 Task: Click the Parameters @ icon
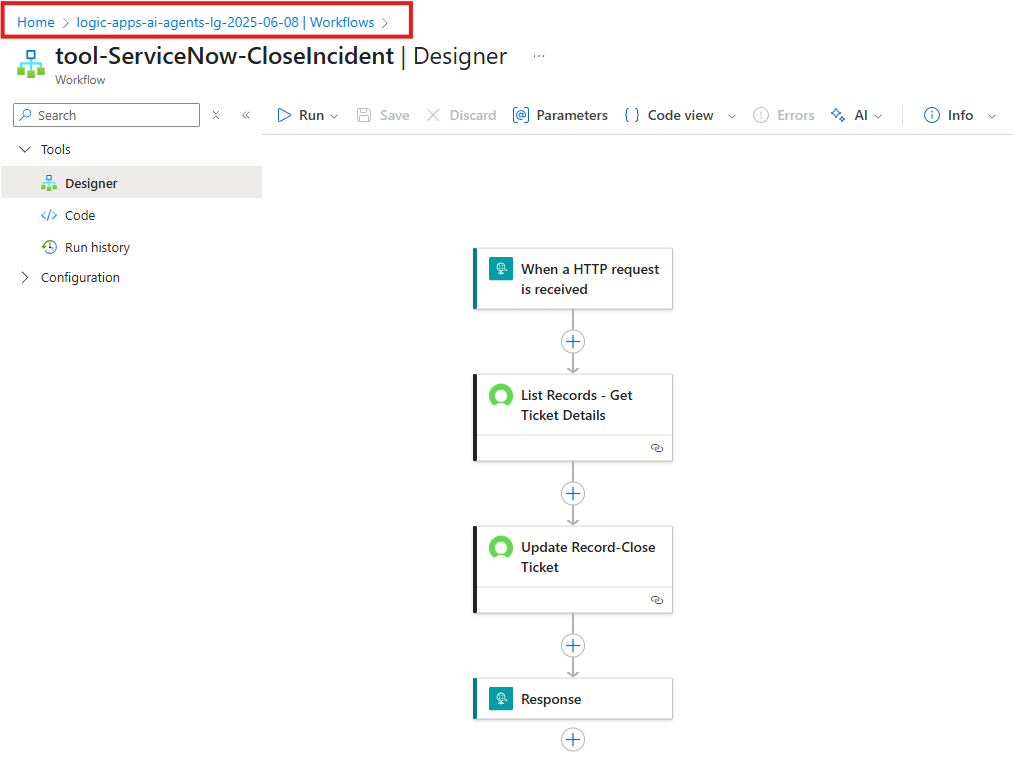click(x=521, y=115)
